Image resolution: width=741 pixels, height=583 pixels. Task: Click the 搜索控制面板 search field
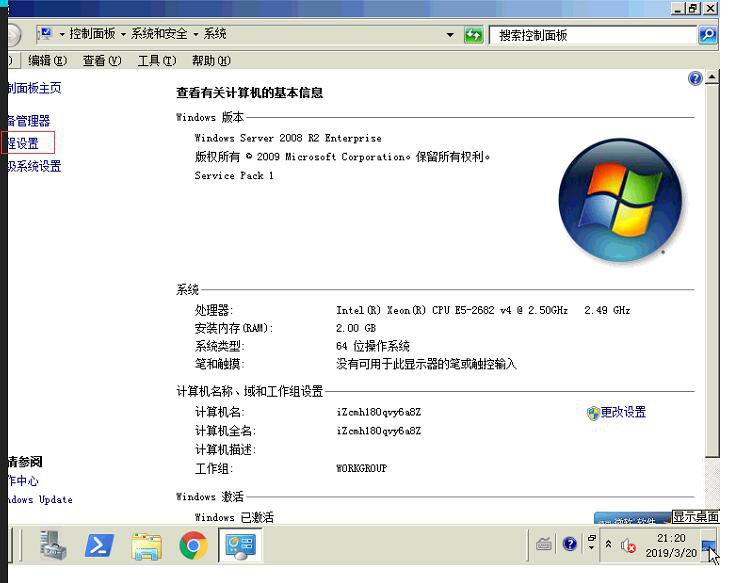coord(593,35)
